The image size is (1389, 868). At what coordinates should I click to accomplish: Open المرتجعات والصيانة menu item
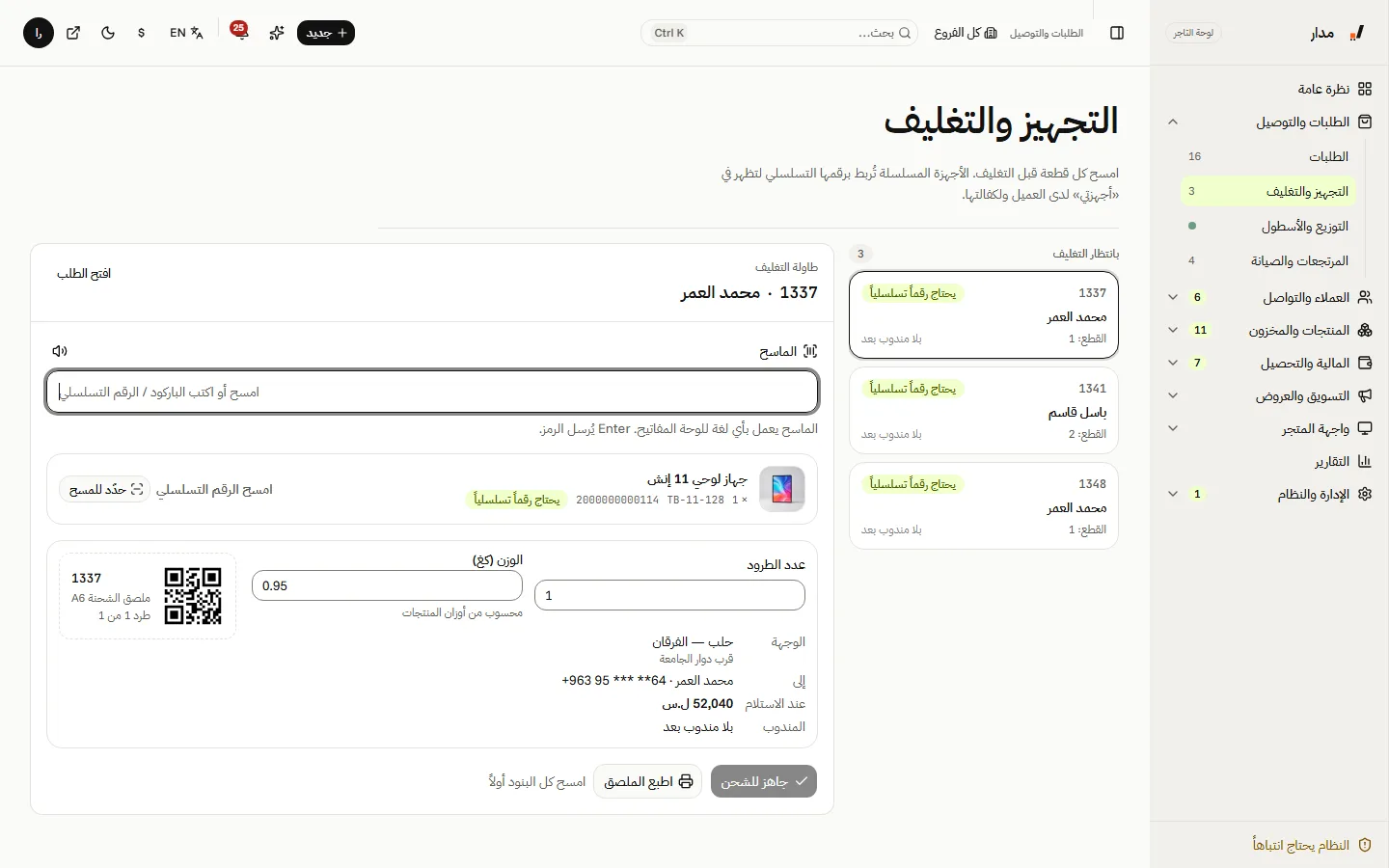tap(1268, 260)
